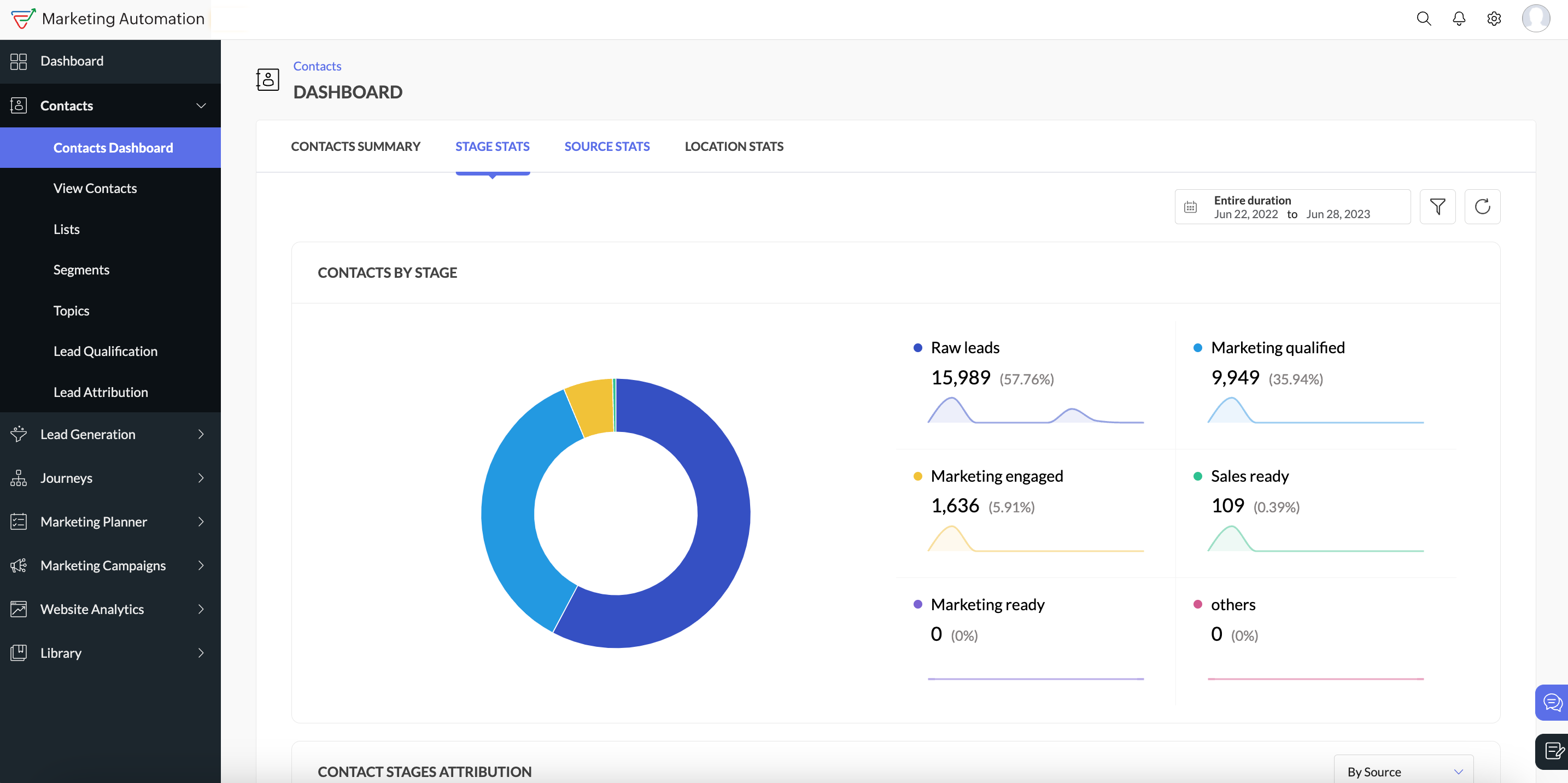This screenshot has width=1568, height=783.
Task: Click the Contacts breadcrumb link
Action: click(x=317, y=66)
